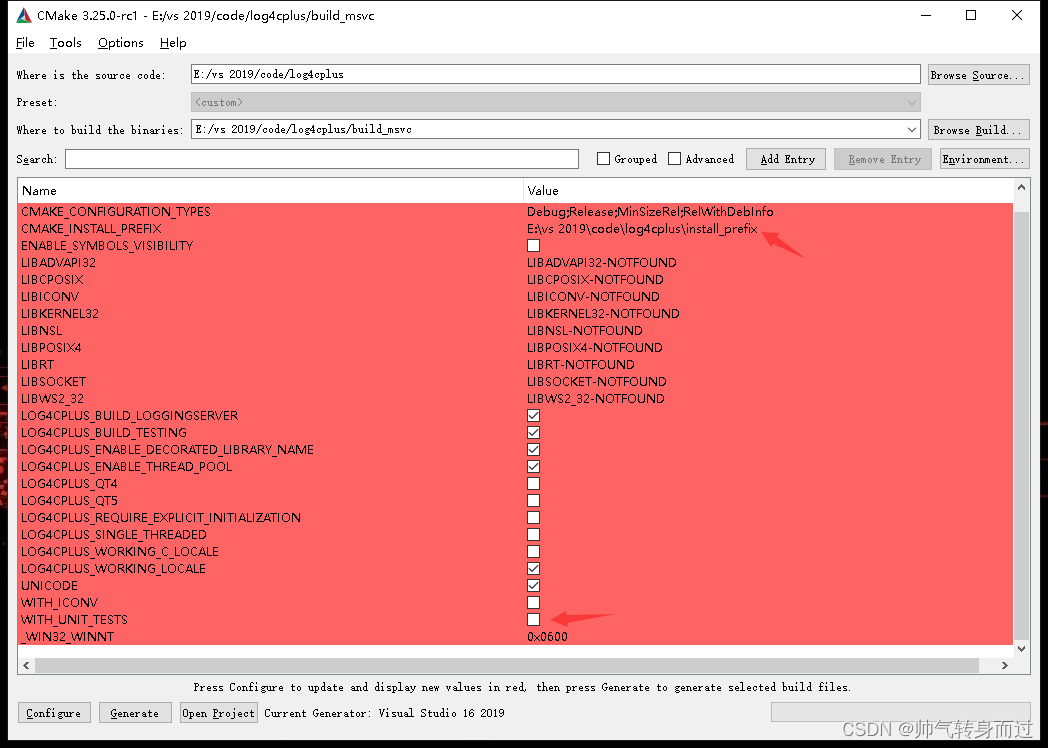Select the LIBRT entry name
This screenshot has height=748, width=1048.
[x=37, y=365]
